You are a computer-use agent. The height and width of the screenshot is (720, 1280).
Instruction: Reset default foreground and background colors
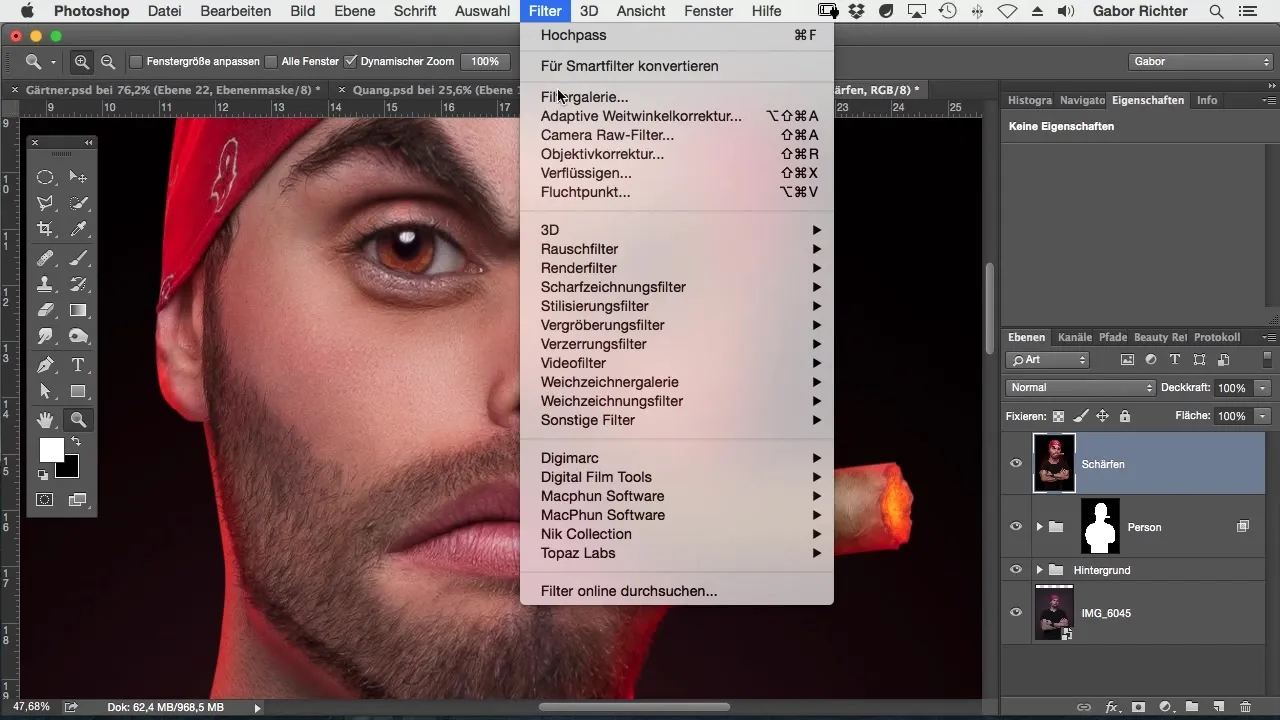[43, 476]
